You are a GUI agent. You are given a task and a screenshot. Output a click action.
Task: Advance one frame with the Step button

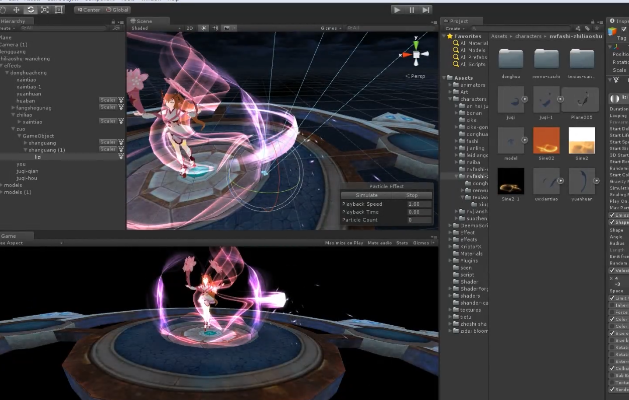[426, 10]
